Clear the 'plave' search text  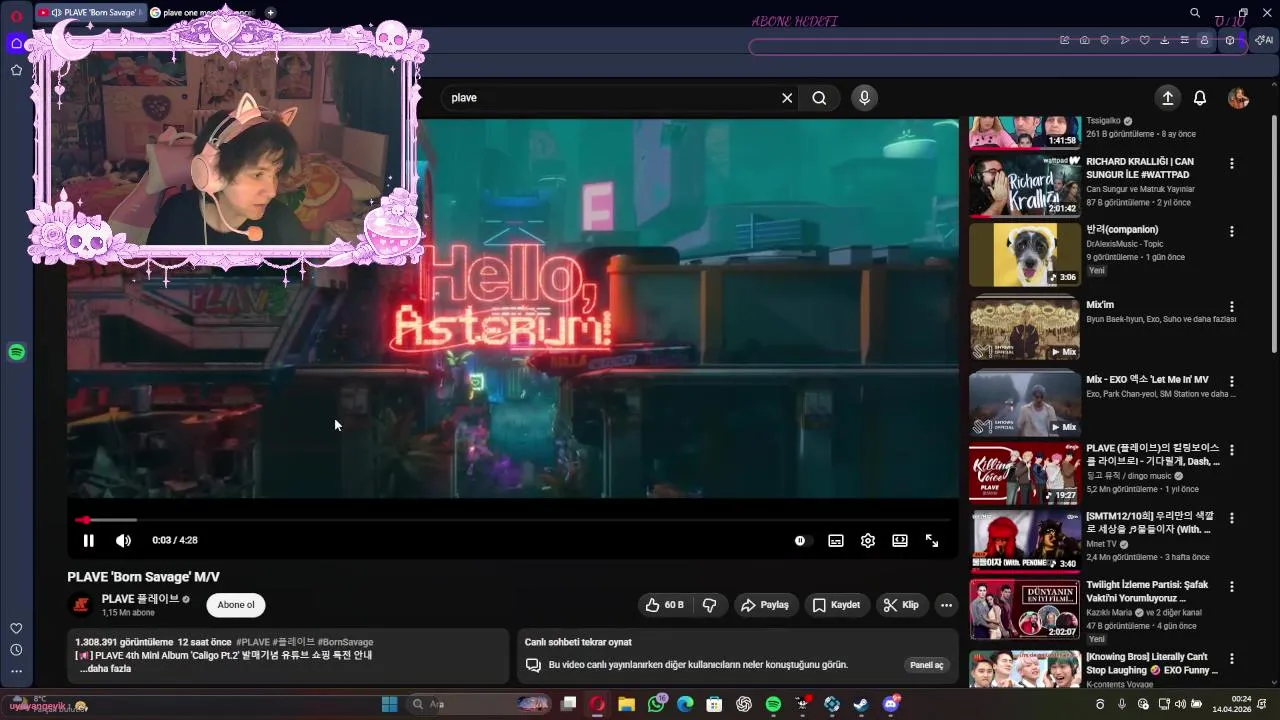coord(787,98)
